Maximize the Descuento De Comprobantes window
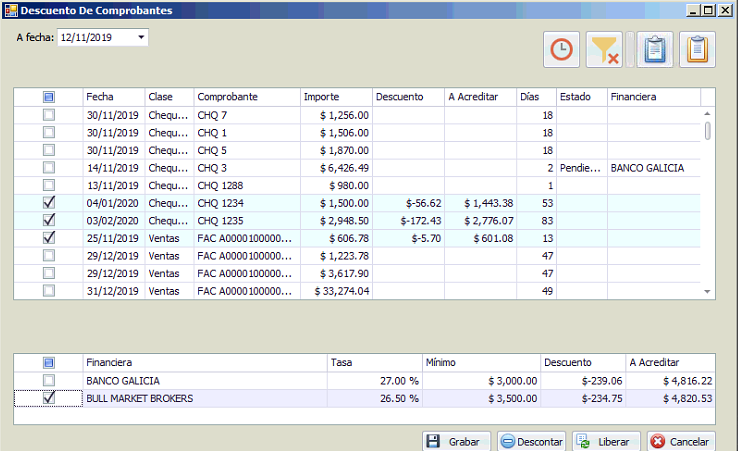This screenshot has height=451, width=738. click(708, 10)
